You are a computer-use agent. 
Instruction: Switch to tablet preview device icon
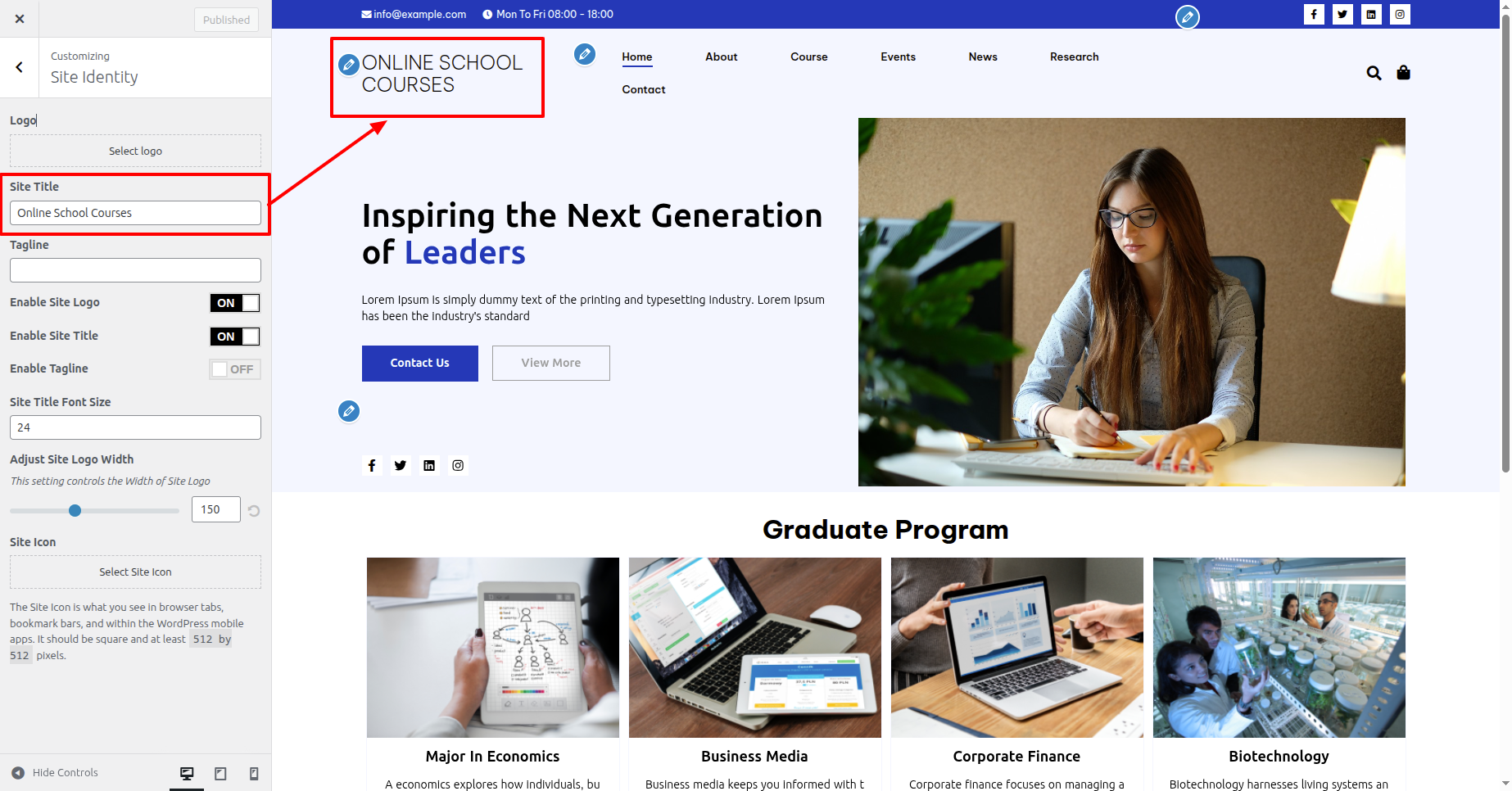[x=220, y=773]
